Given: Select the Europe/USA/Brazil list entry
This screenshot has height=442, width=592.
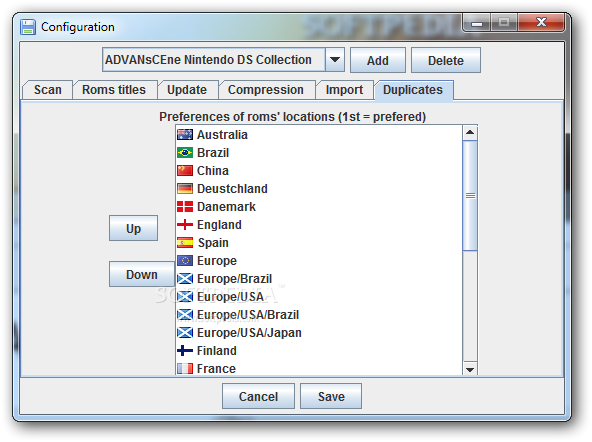Looking at the screenshot, I should (x=319, y=315).
